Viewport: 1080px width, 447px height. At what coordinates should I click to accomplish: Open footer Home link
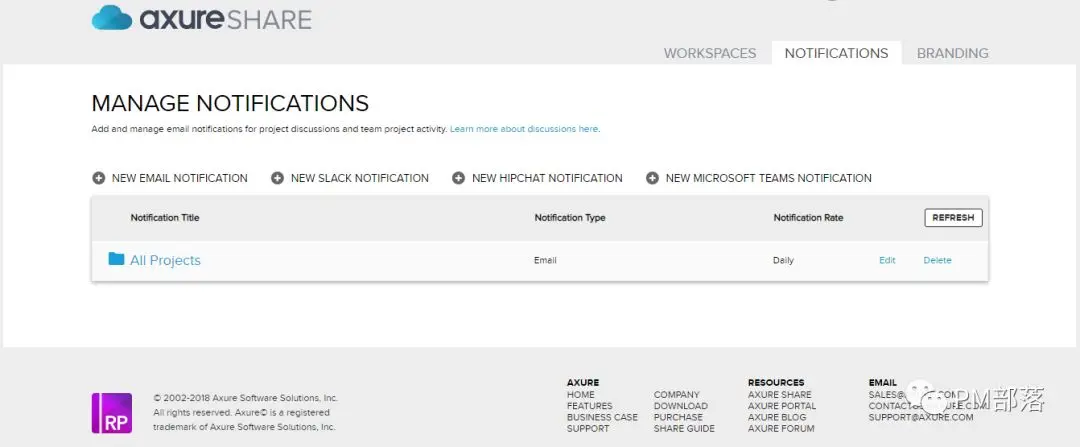tap(581, 395)
